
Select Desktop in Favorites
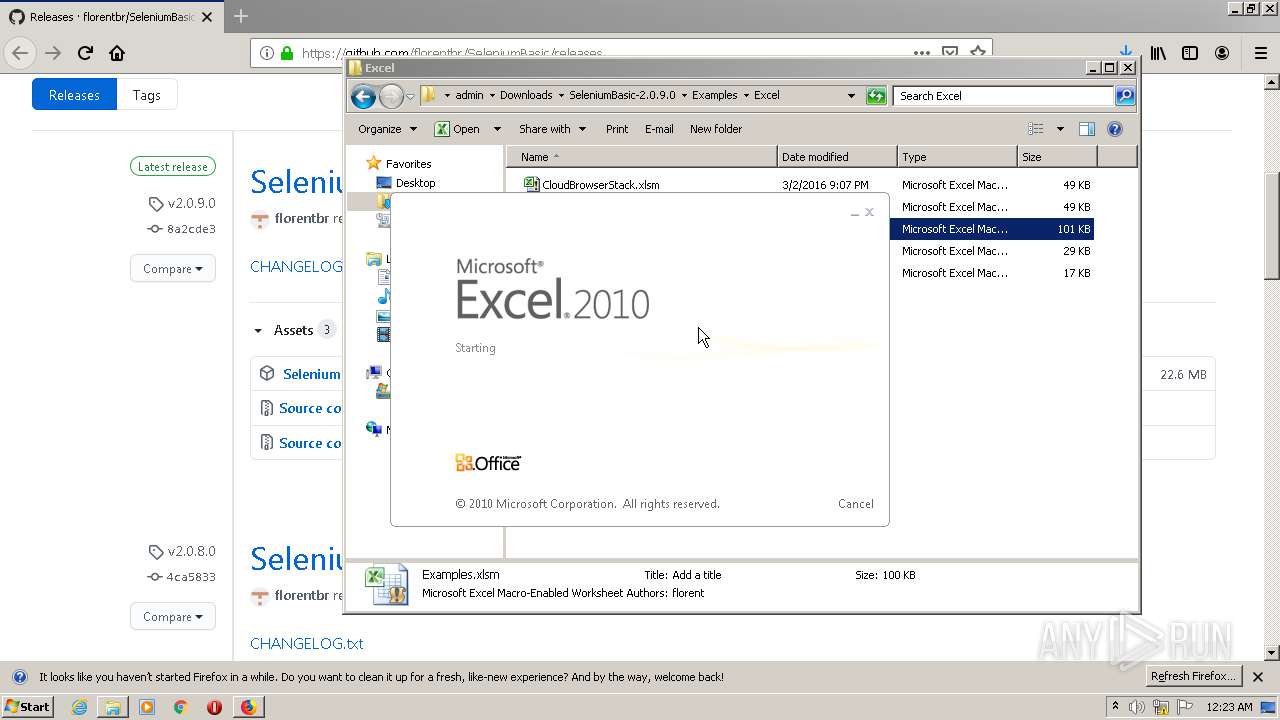click(415, 184)
